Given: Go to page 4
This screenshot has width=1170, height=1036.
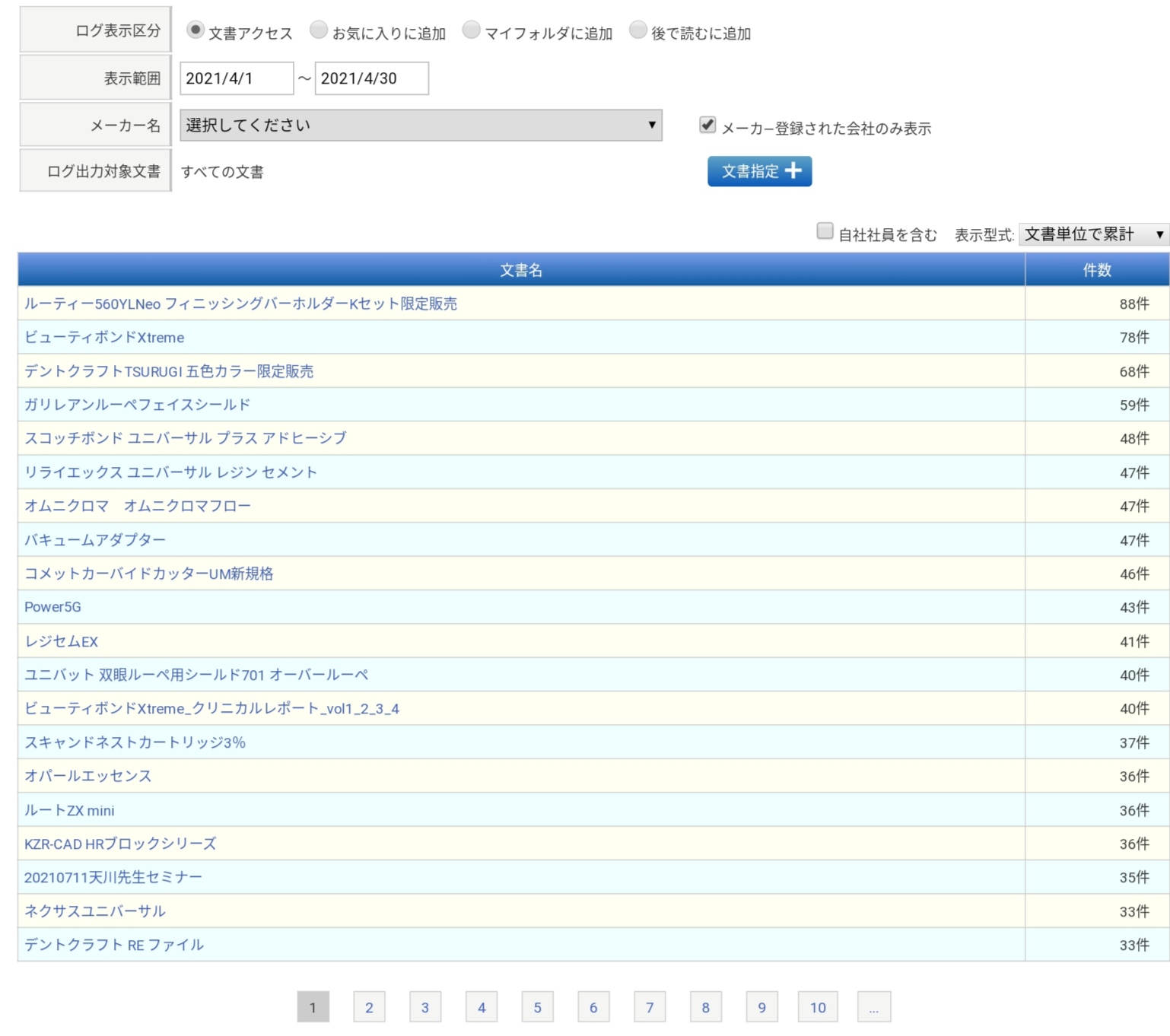Looking at the screenshot, I should pyautogui.click(x=482, y=1007).
